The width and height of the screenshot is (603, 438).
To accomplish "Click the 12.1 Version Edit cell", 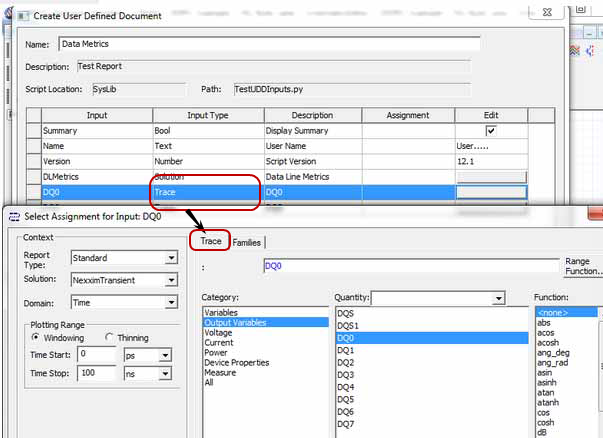I will pos(491,162).
